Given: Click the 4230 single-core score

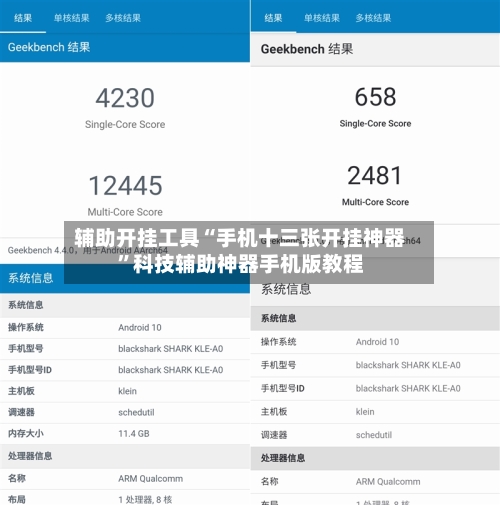Looking at the screenshot, I should (x=125, y=98).
